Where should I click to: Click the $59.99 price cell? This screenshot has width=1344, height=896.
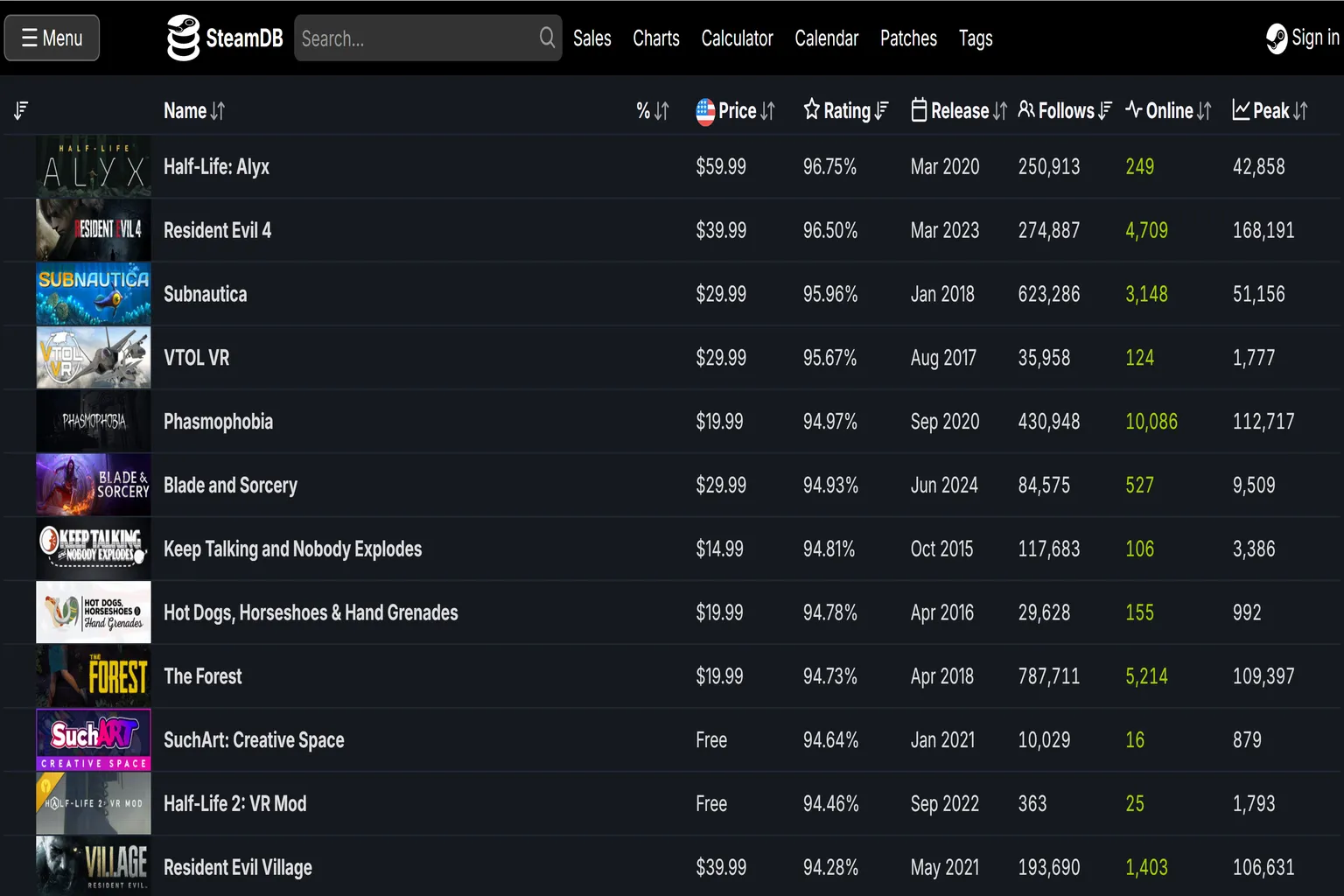coord(721,167)
